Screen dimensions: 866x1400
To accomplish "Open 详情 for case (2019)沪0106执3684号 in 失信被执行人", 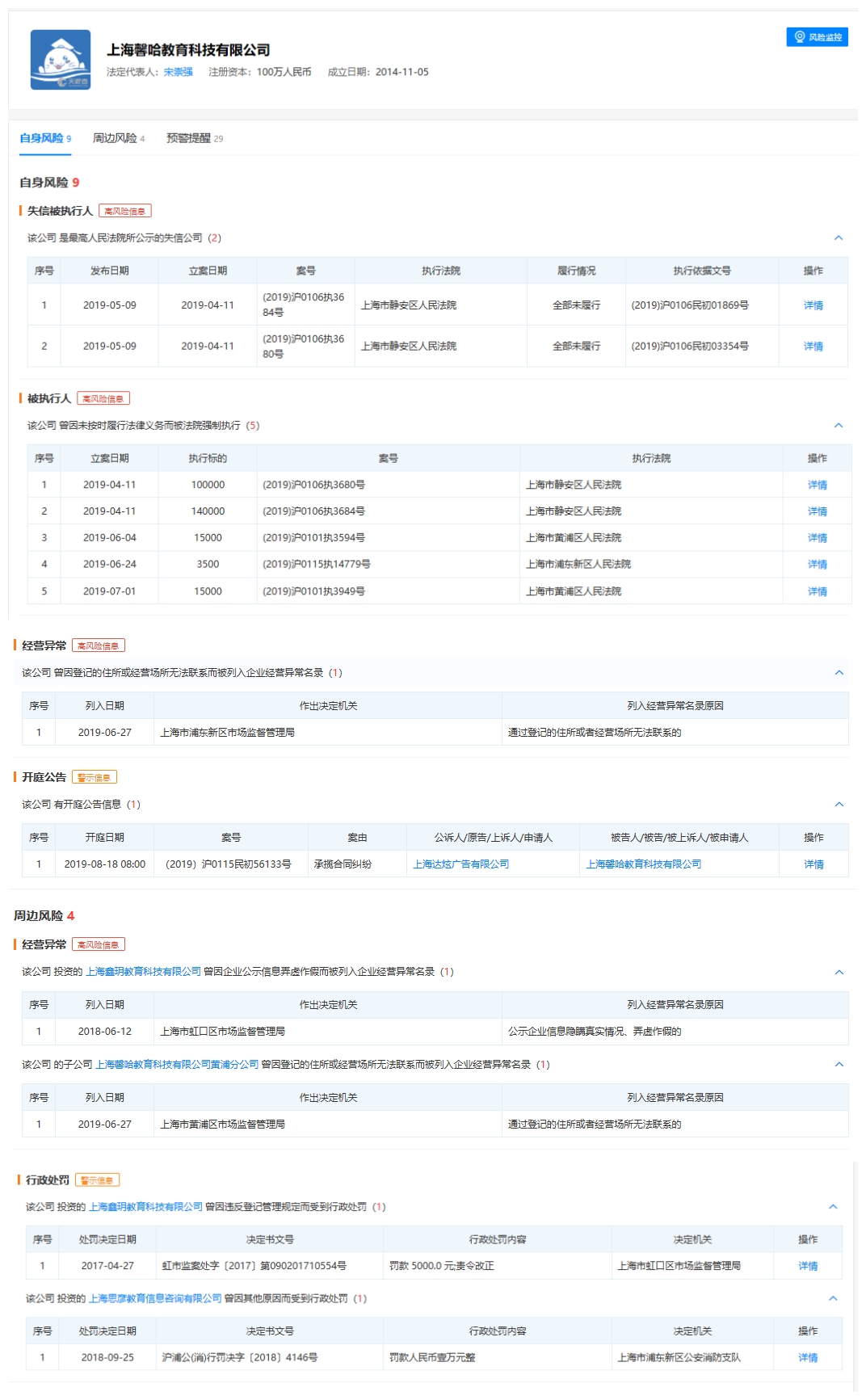I will point(813,305).
